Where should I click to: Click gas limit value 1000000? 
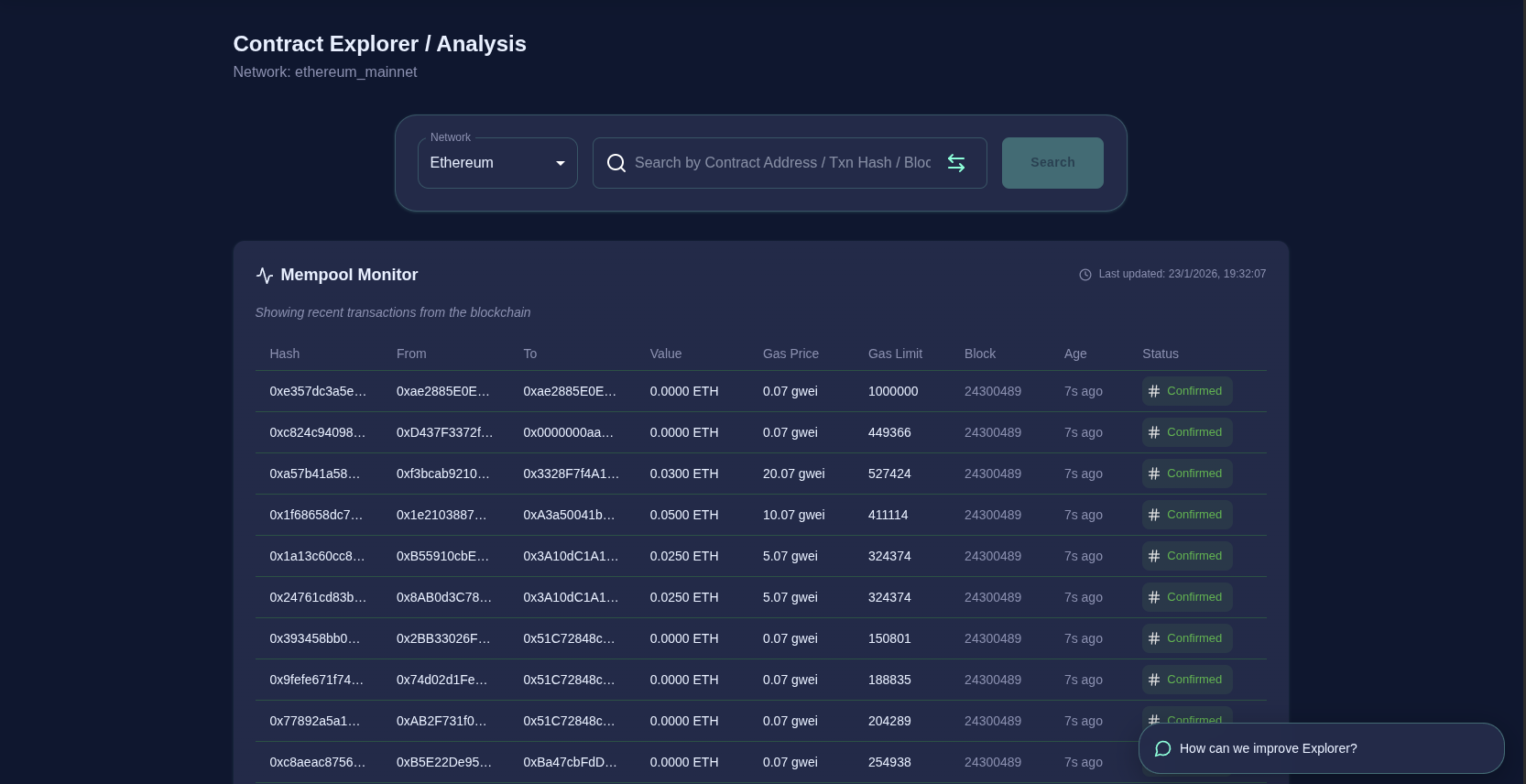[893, 391]
